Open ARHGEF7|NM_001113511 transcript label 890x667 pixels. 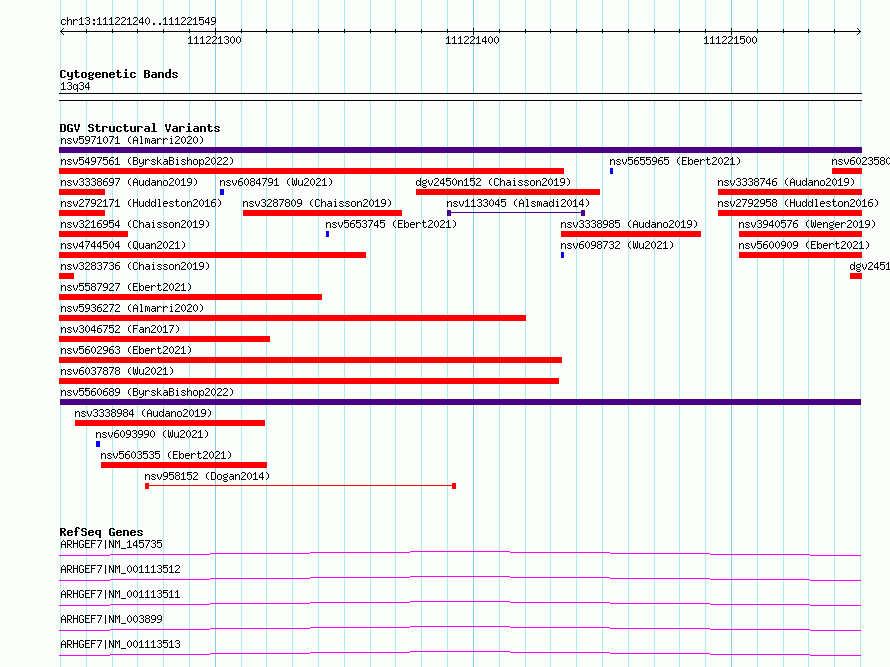point(120,594)
